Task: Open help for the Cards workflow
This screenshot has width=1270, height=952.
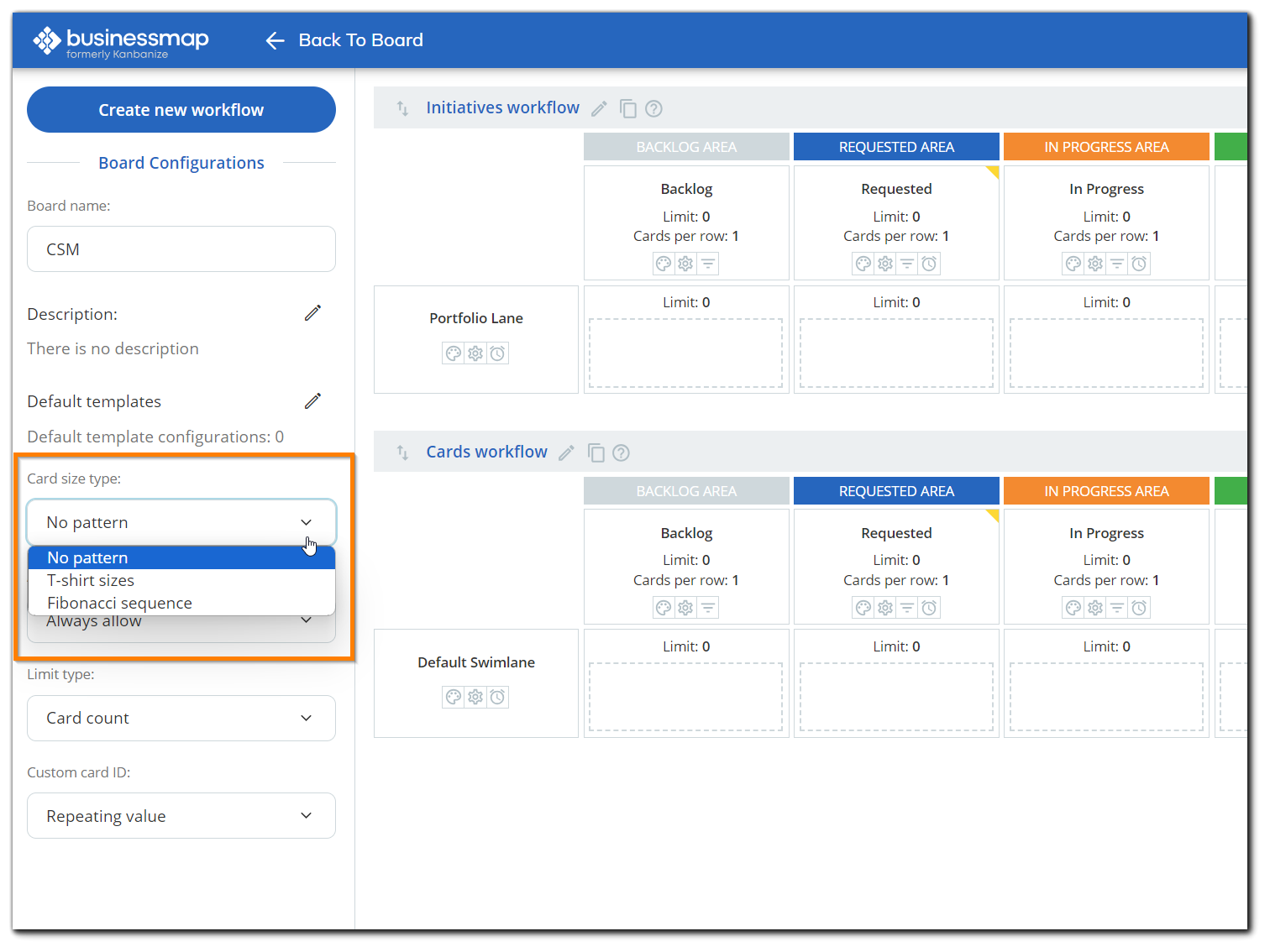Action: [x=621, y=452]
